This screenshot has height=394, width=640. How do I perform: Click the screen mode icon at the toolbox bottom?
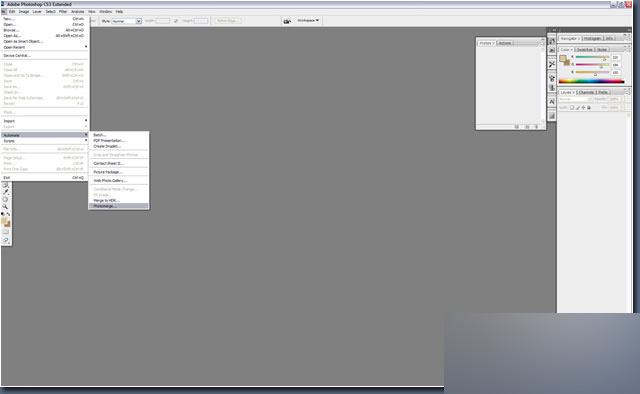tap(6, 240)
